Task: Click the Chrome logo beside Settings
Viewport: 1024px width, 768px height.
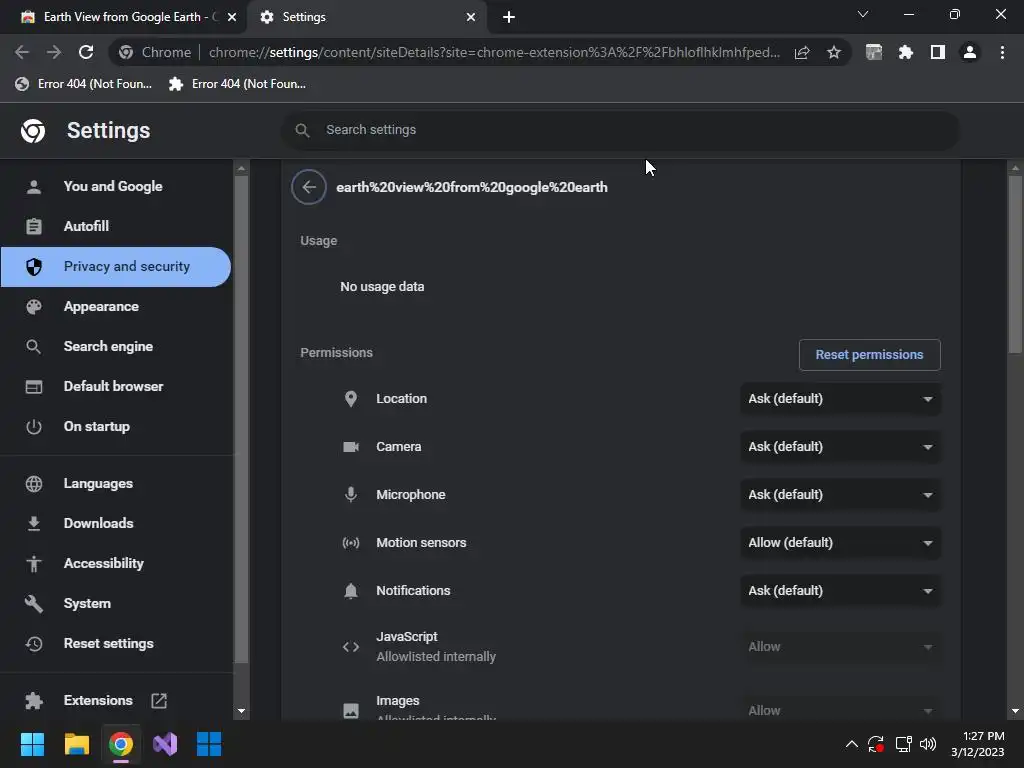Action: [x=33, y=131]
